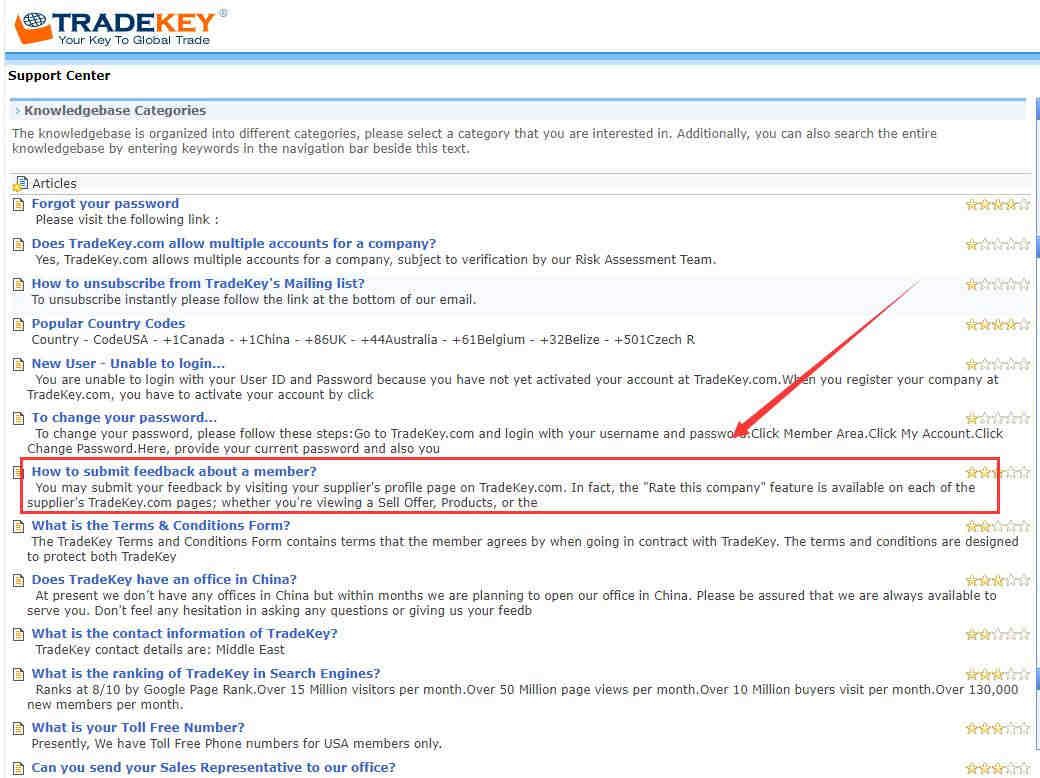1040x778 pixels.
Task: Click document icon beside New User login article
Action: click(x=19, y=364)
